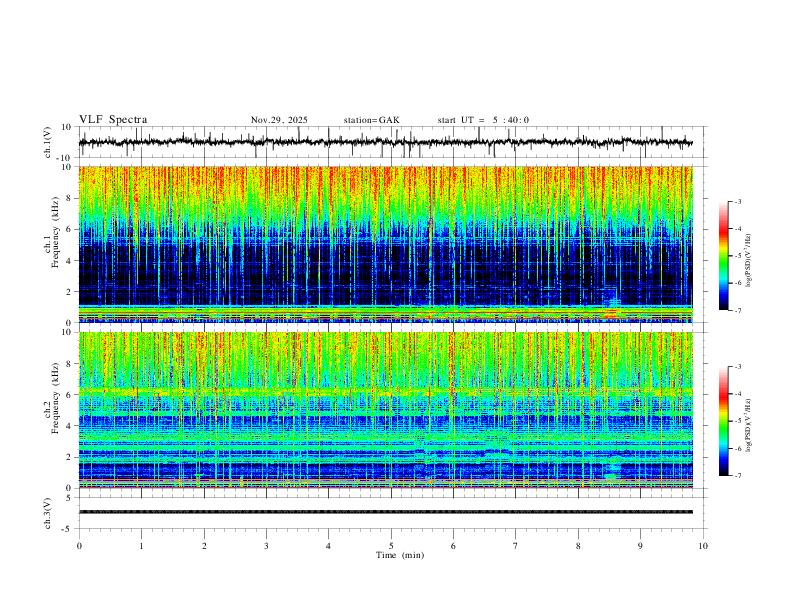Click the "Time (min)" x-axis label
Screen dimensions: 792x612
pyautogui.click(x=400, y=555)
